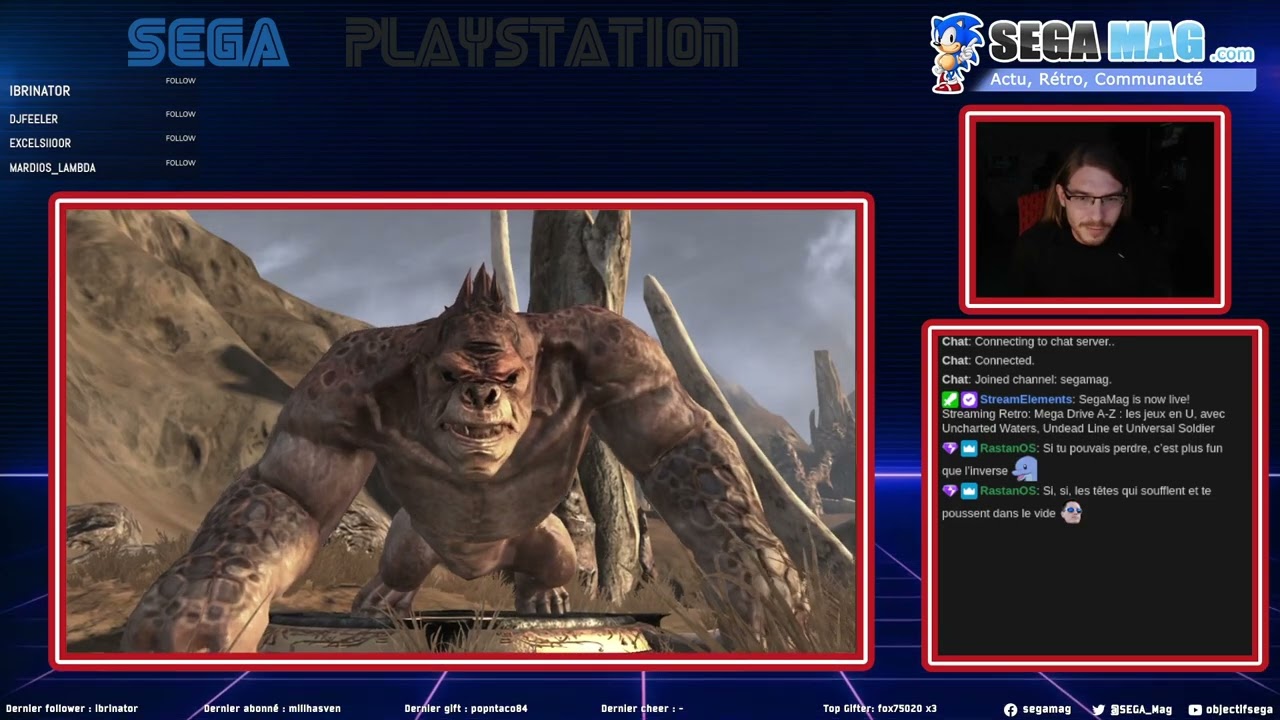The image size is (1280, 720).
Task: Click the SEGA logo in the header
Action: coord(208,42)
